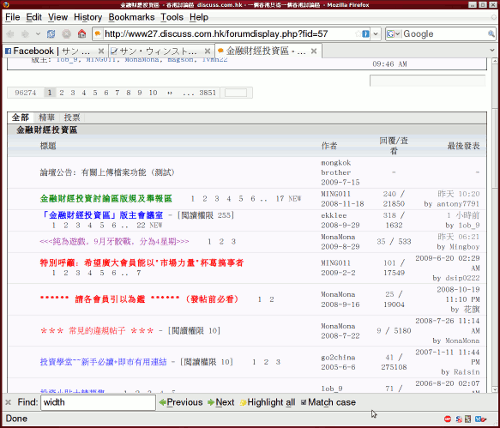Close the Find bar
The height and width of the screenshot is (428, 500).
(x=8, y=402)
